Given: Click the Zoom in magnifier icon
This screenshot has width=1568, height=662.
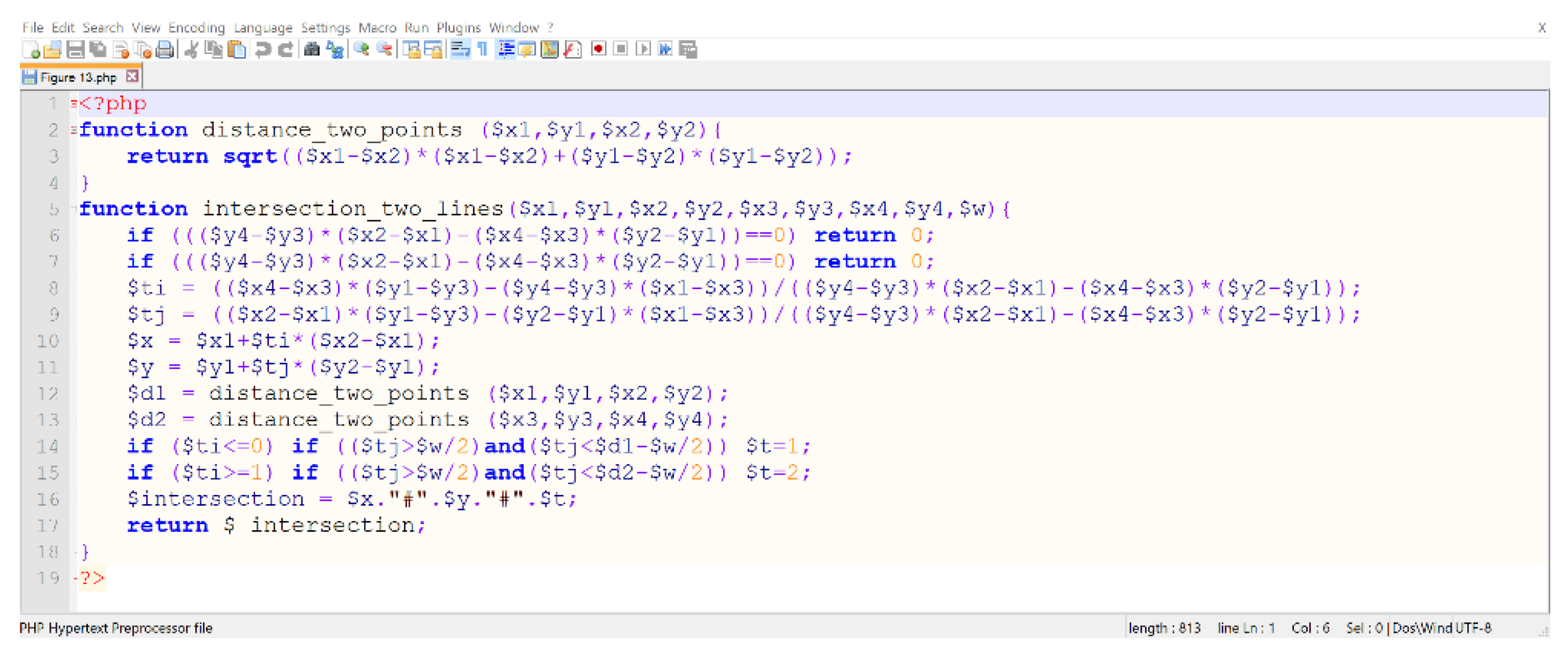Looking at the screenshot, I should click(362, 50).
